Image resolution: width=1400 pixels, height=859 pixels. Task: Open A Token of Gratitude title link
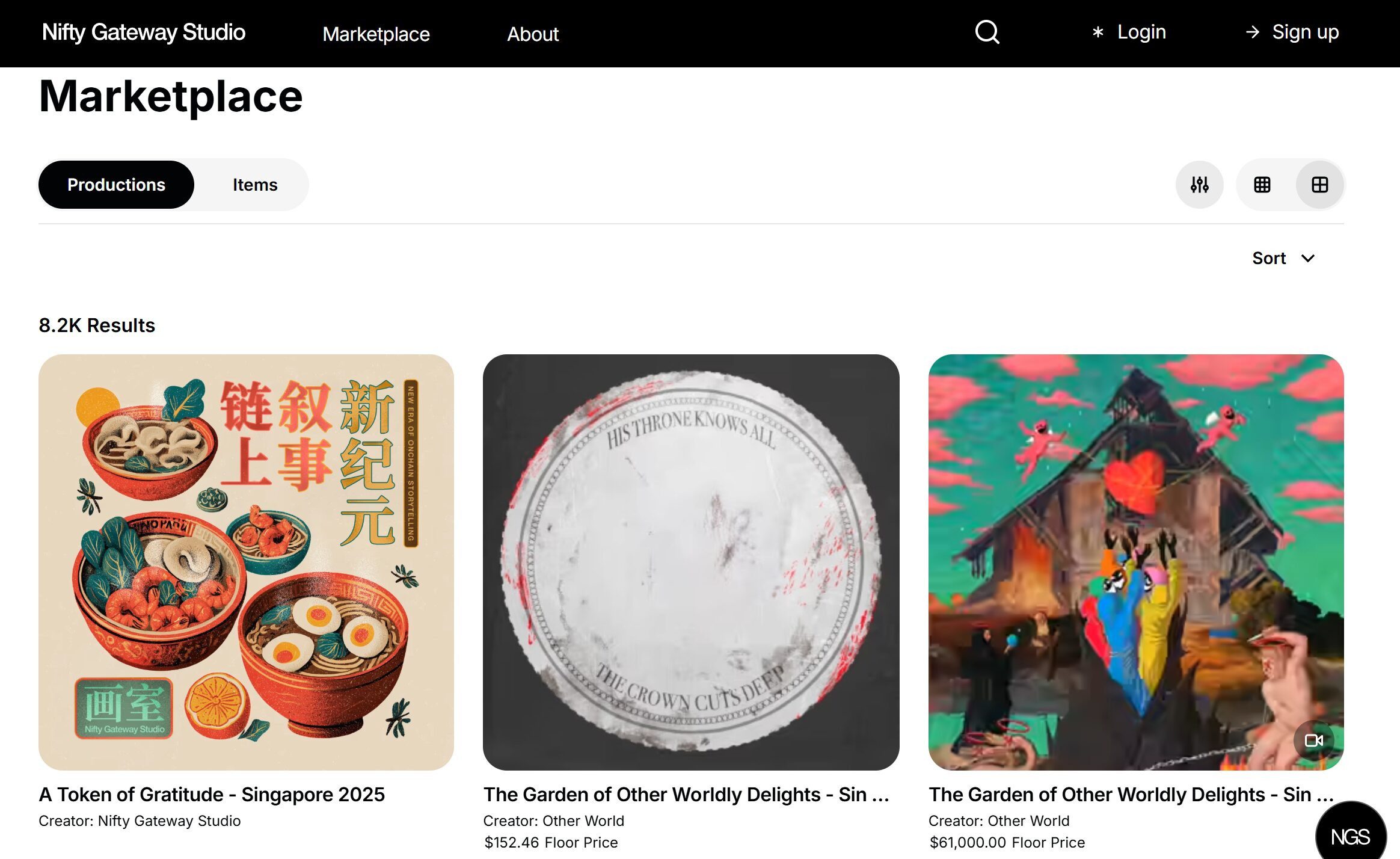click(212, 794)
